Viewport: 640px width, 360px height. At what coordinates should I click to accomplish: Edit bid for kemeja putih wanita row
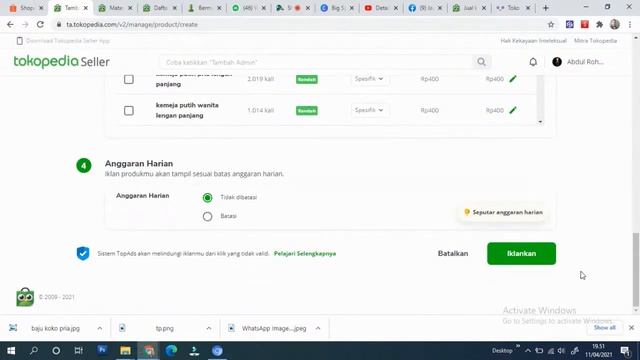click(513, 110)
